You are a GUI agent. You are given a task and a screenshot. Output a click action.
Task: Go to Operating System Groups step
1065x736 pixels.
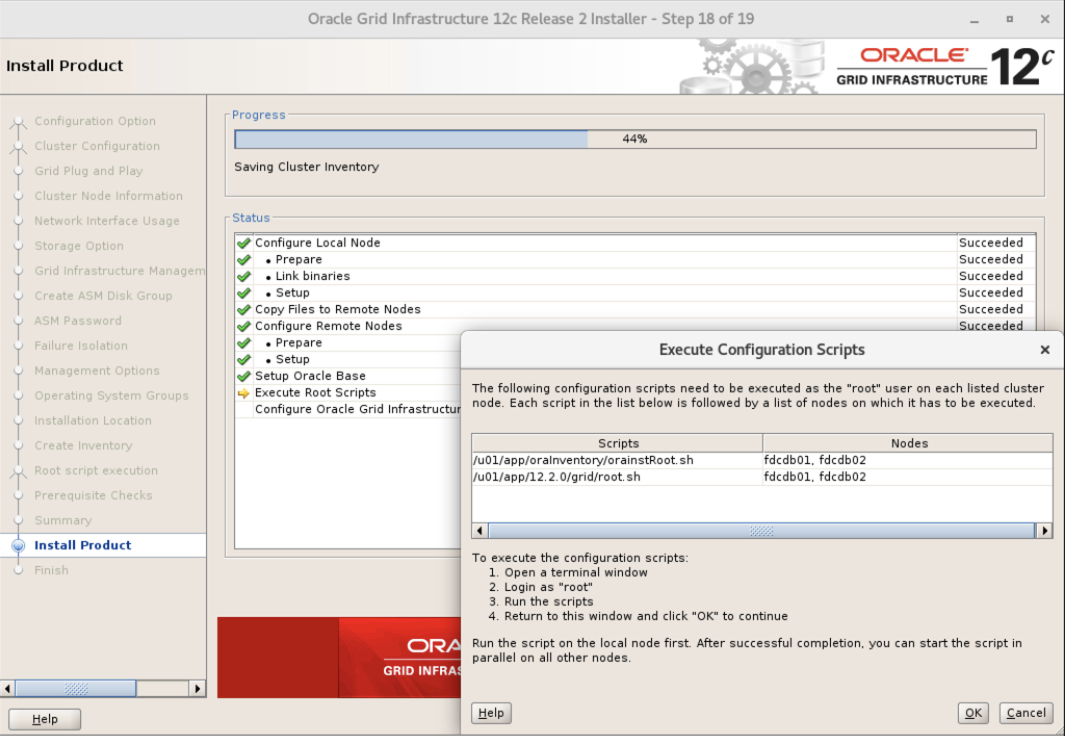point(111,395)
